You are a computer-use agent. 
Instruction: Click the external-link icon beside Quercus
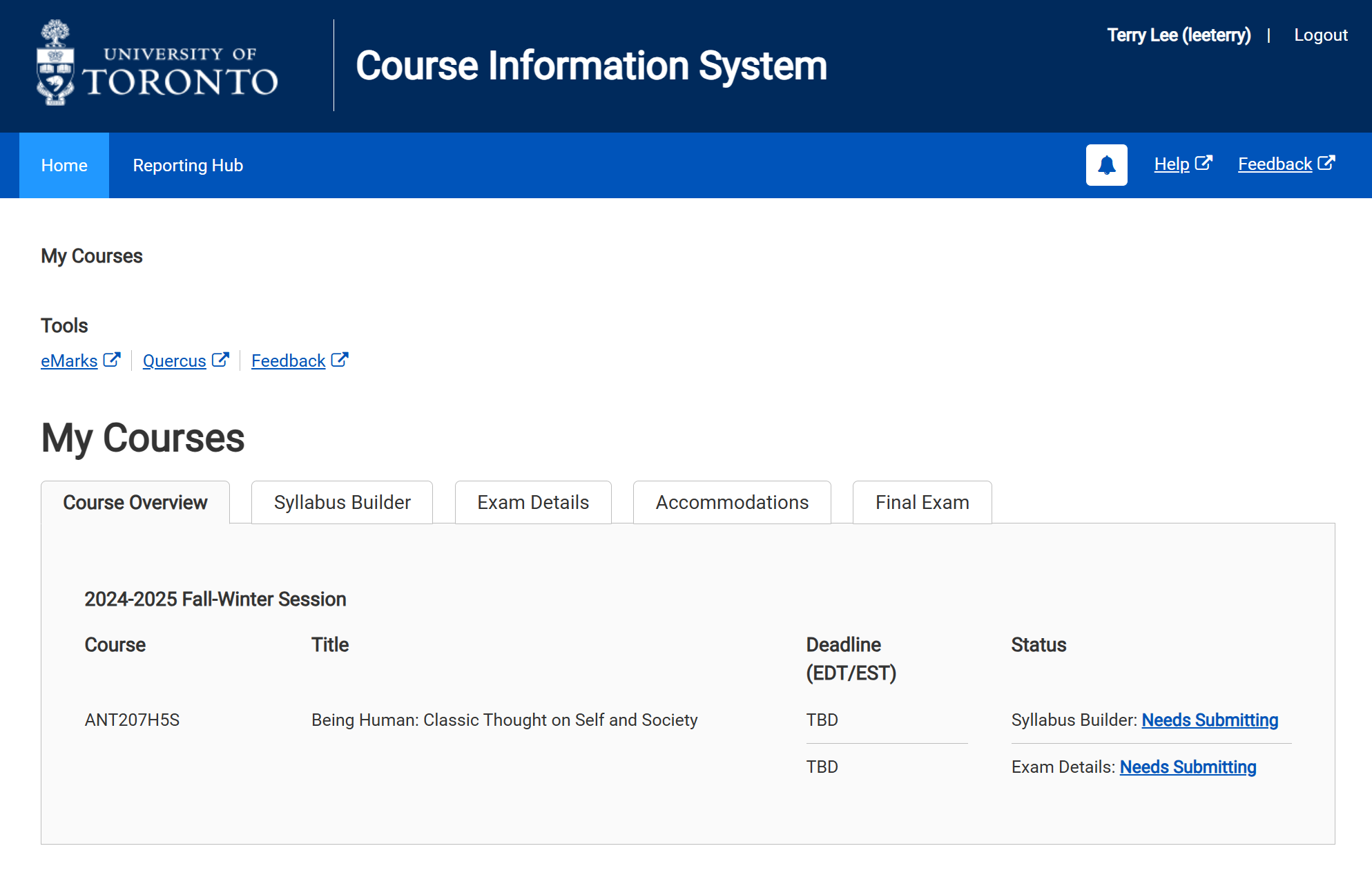point(221,358)
